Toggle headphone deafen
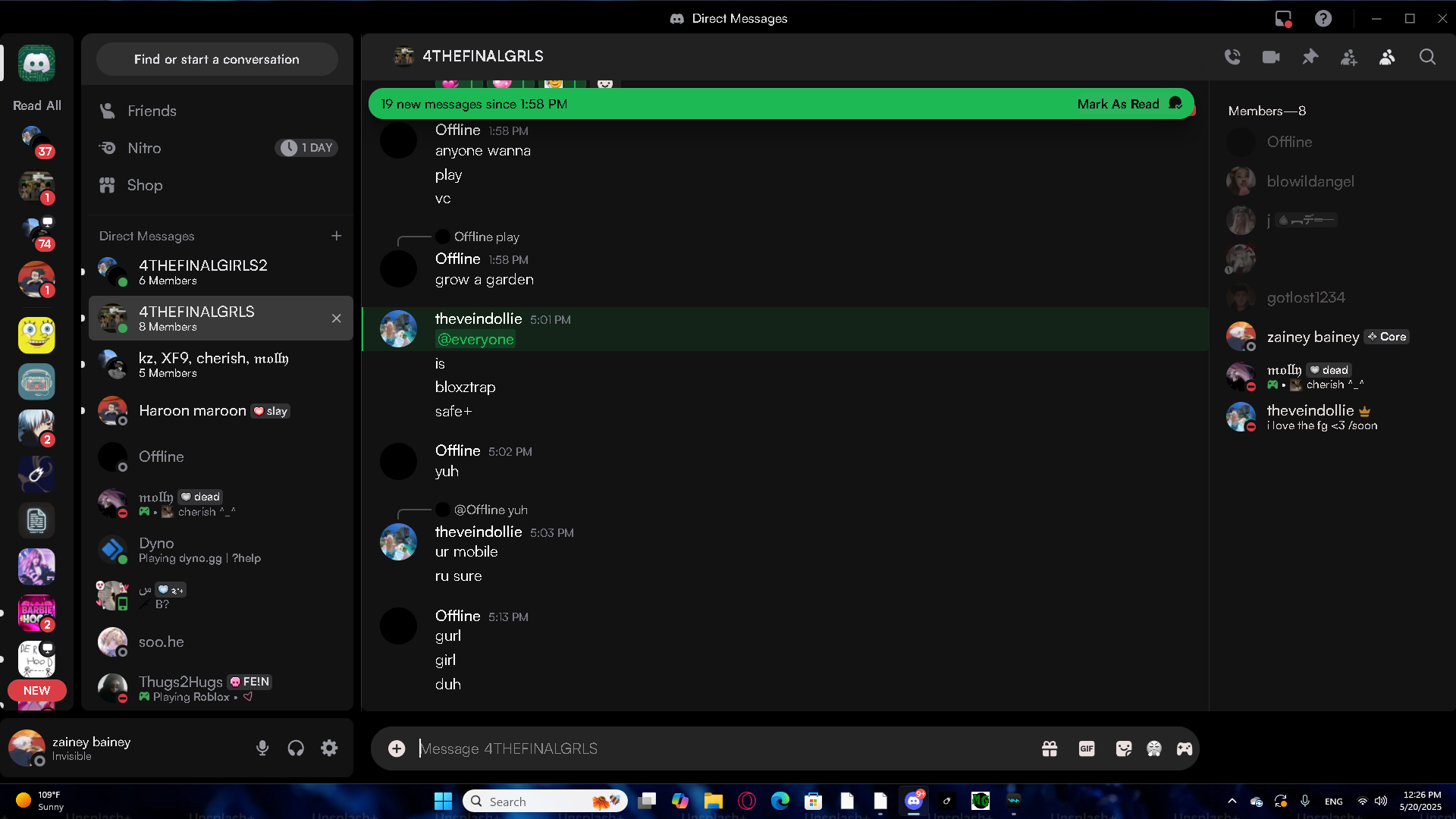Screen dimensions: 1456x819 (296, 748)
